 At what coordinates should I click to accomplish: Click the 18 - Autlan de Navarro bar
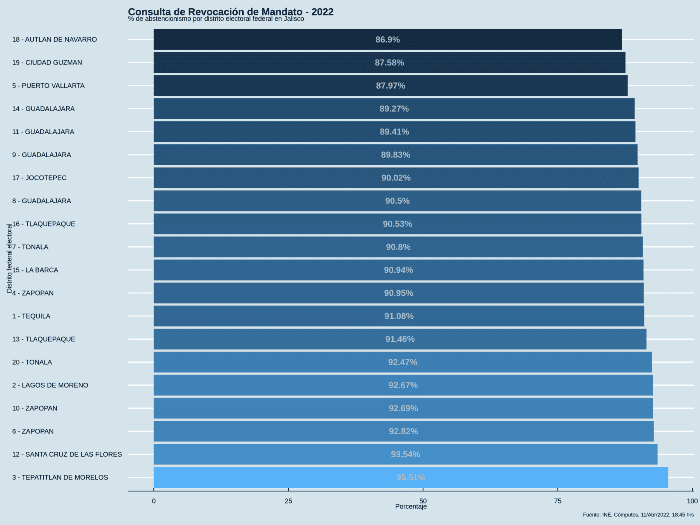pos(387,39)
